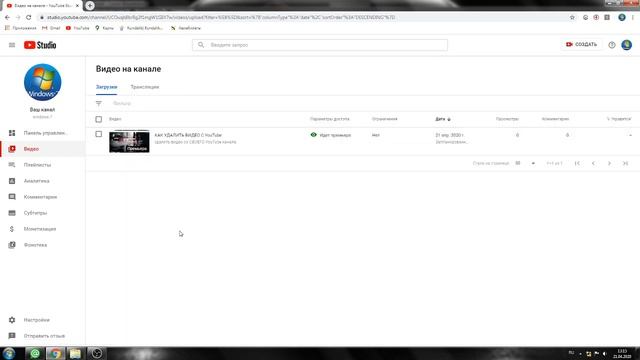
Task: Open the Playlists sidebar item
Action: [x=42, y=165]
